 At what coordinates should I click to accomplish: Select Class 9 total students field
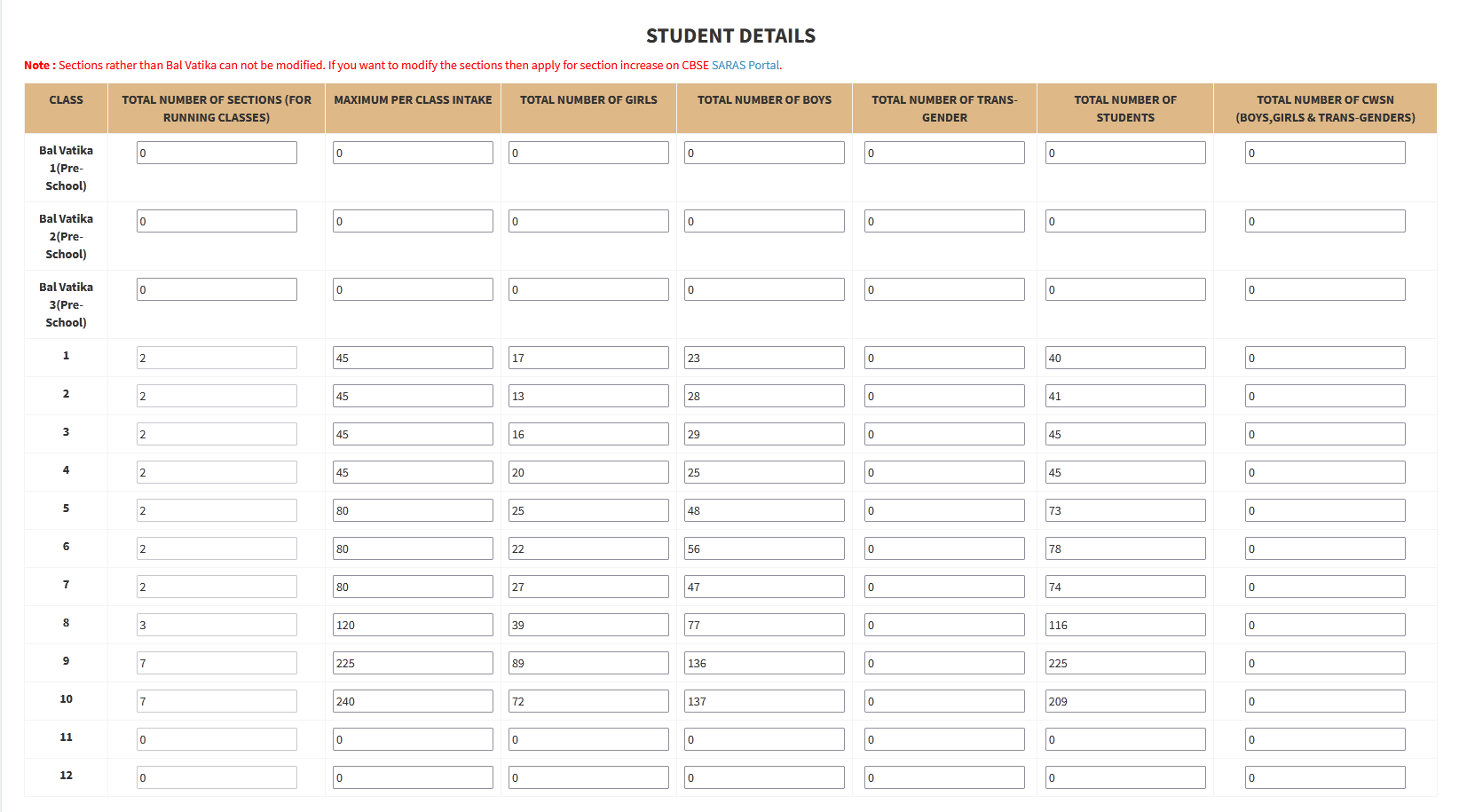[x=1125, y=663]
